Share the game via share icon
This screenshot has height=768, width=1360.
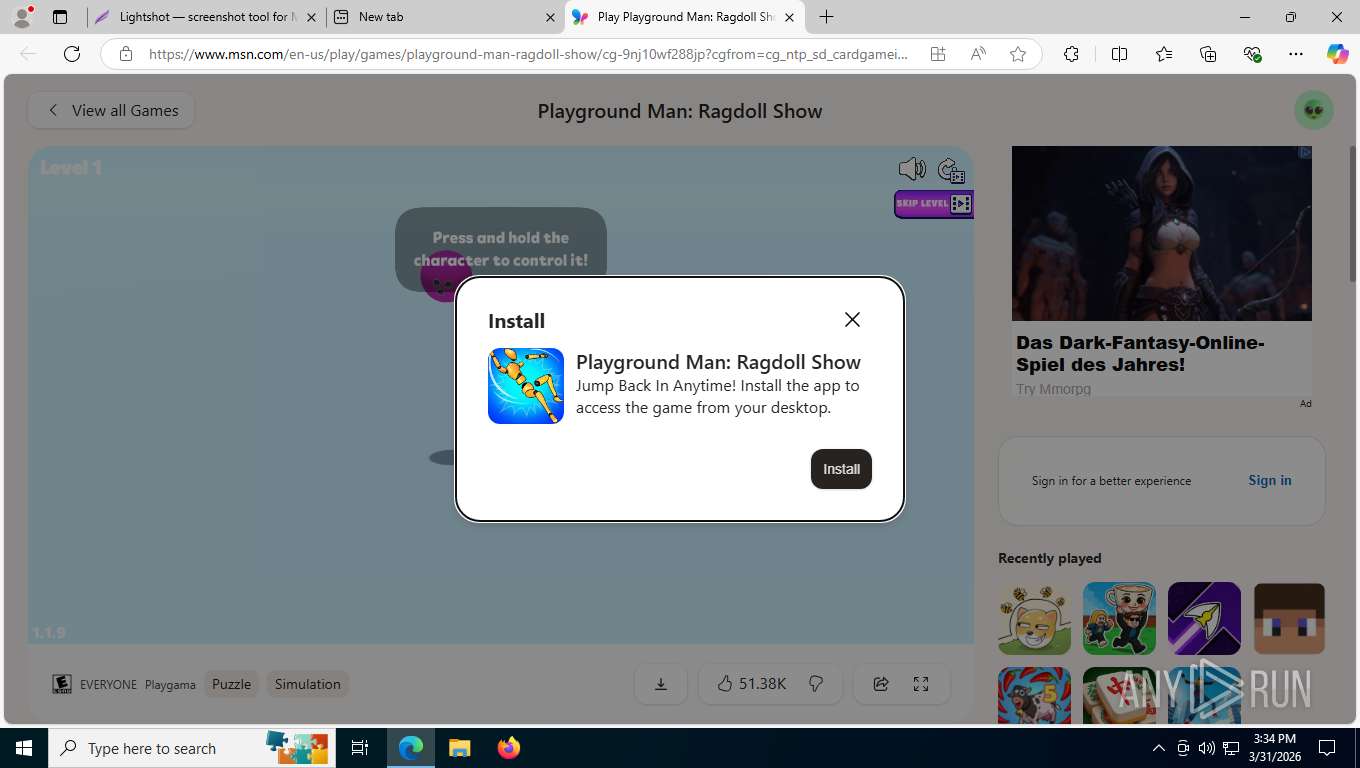tap(881, 684)
